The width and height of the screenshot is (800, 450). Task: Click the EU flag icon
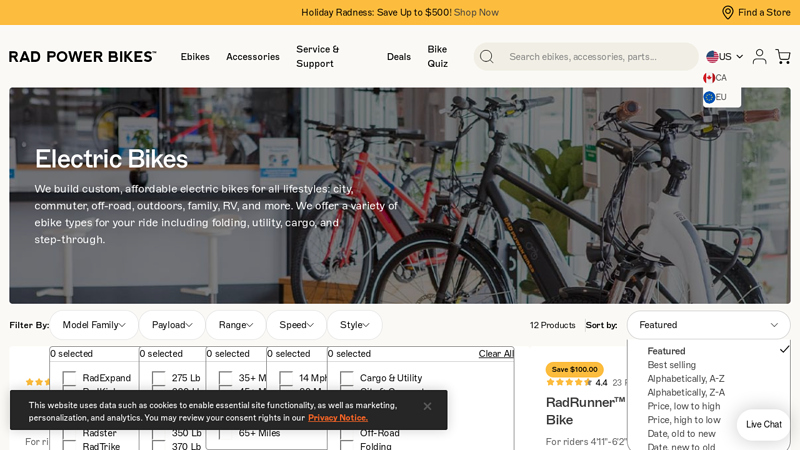[709, 97]
